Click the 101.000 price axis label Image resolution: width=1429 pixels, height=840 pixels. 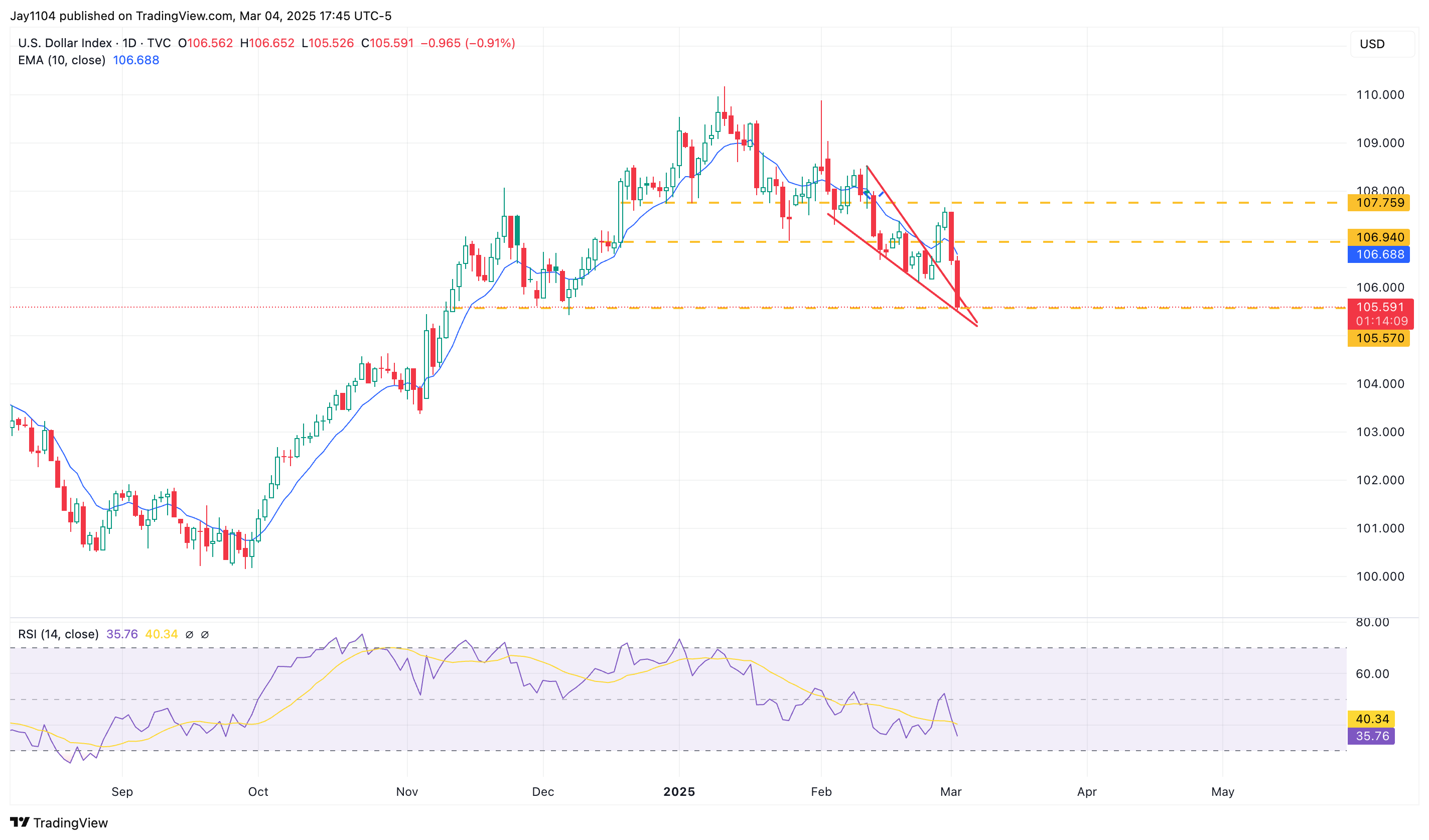coord(1380,528)
